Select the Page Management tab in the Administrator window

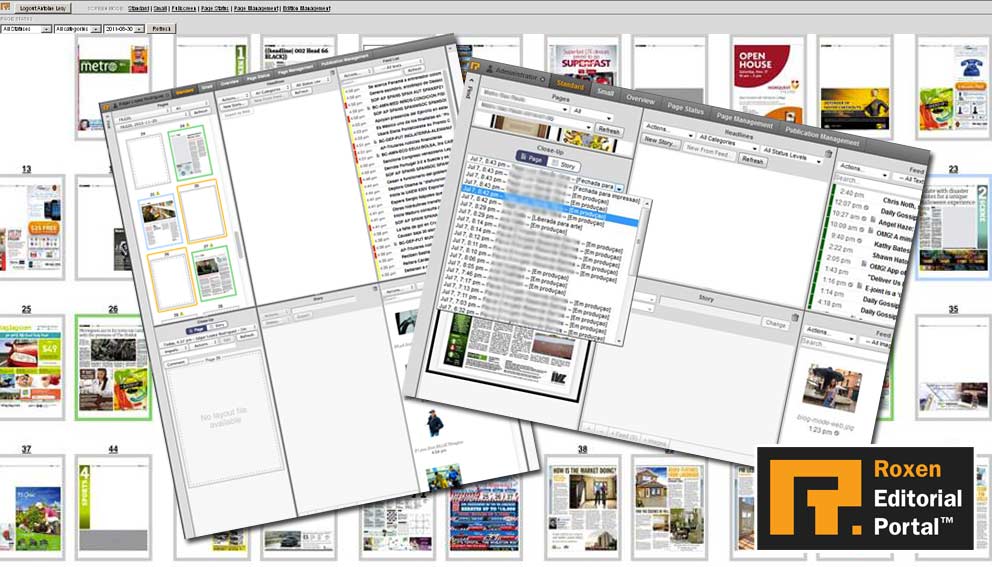tap(744, 120)
